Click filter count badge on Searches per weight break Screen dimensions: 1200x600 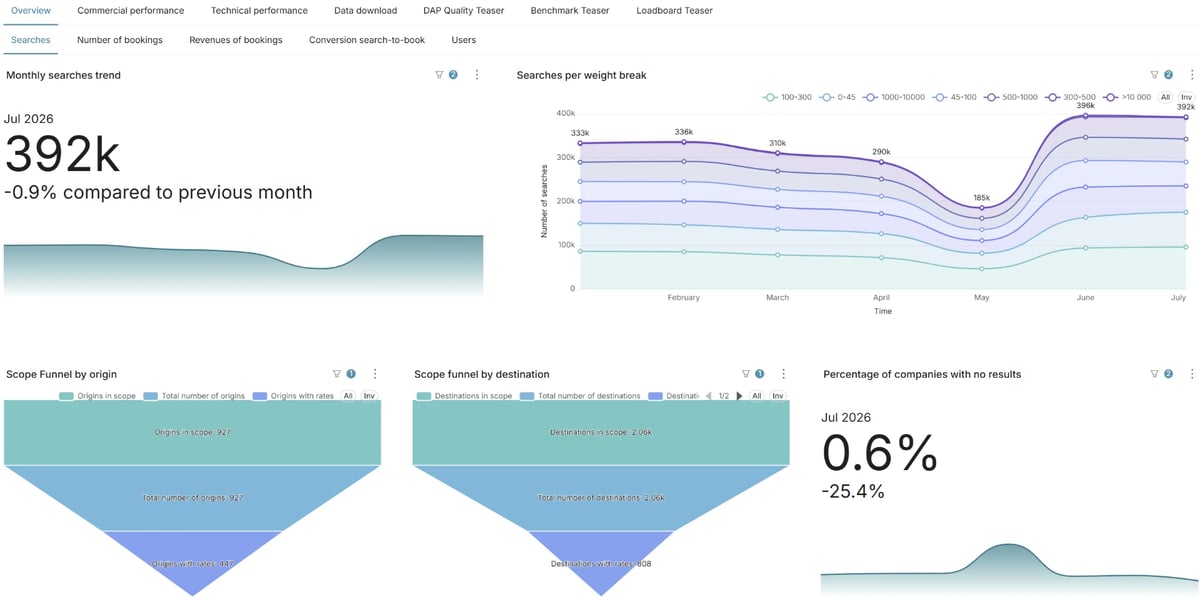click(x=1168, y=75)
